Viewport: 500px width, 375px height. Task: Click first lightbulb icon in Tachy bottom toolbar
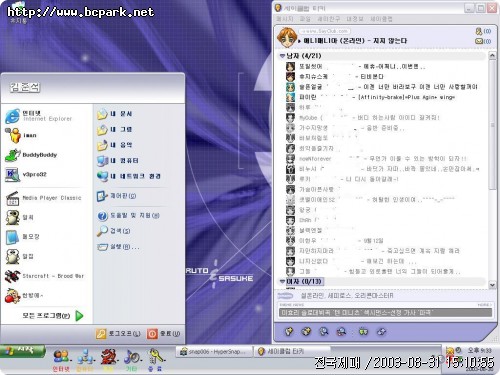289,331
